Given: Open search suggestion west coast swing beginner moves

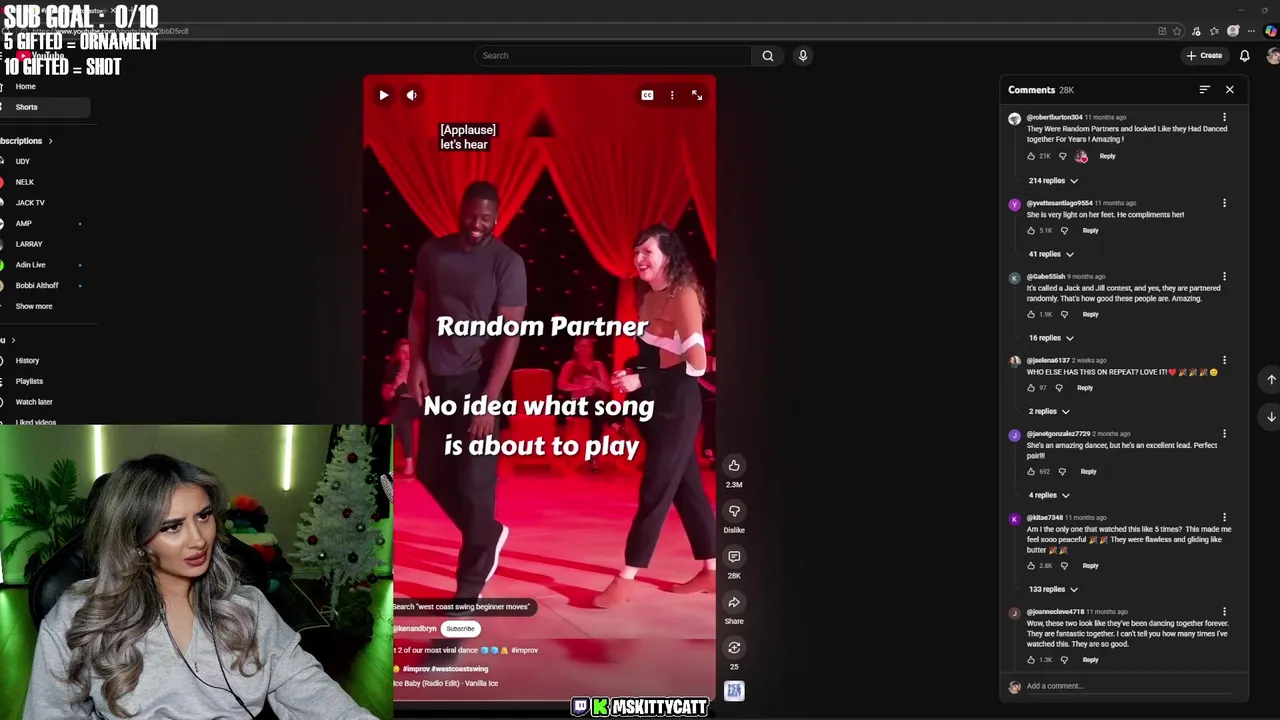Looking at the screenshot, I should 461,606.
